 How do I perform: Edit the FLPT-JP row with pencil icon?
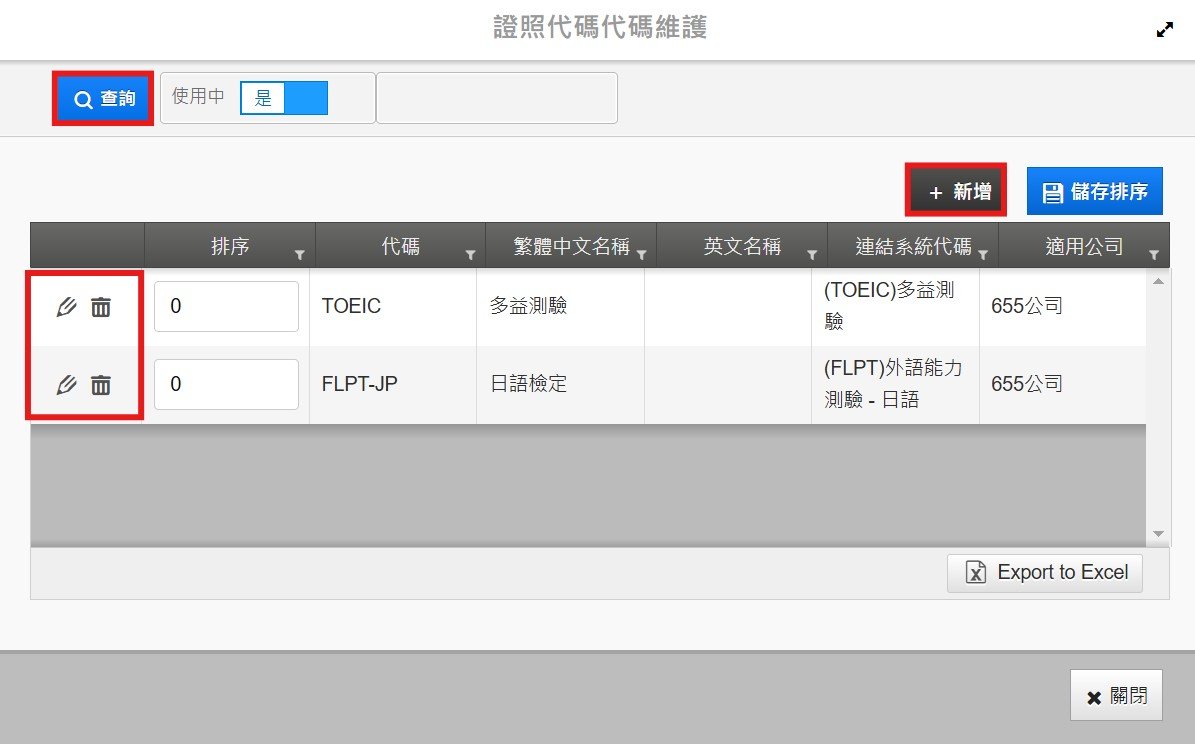pyautogui.click(x=67, y=384)
